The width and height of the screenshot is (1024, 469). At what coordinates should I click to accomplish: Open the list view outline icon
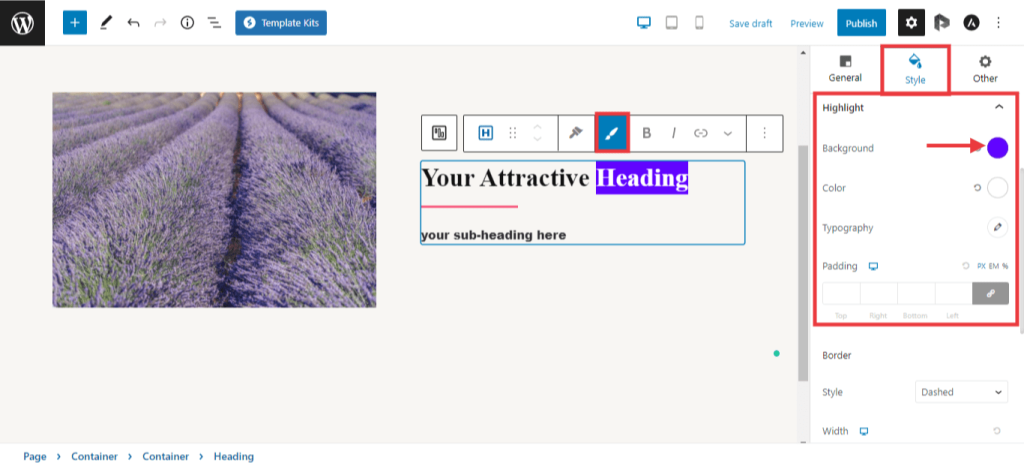[214, 22]
